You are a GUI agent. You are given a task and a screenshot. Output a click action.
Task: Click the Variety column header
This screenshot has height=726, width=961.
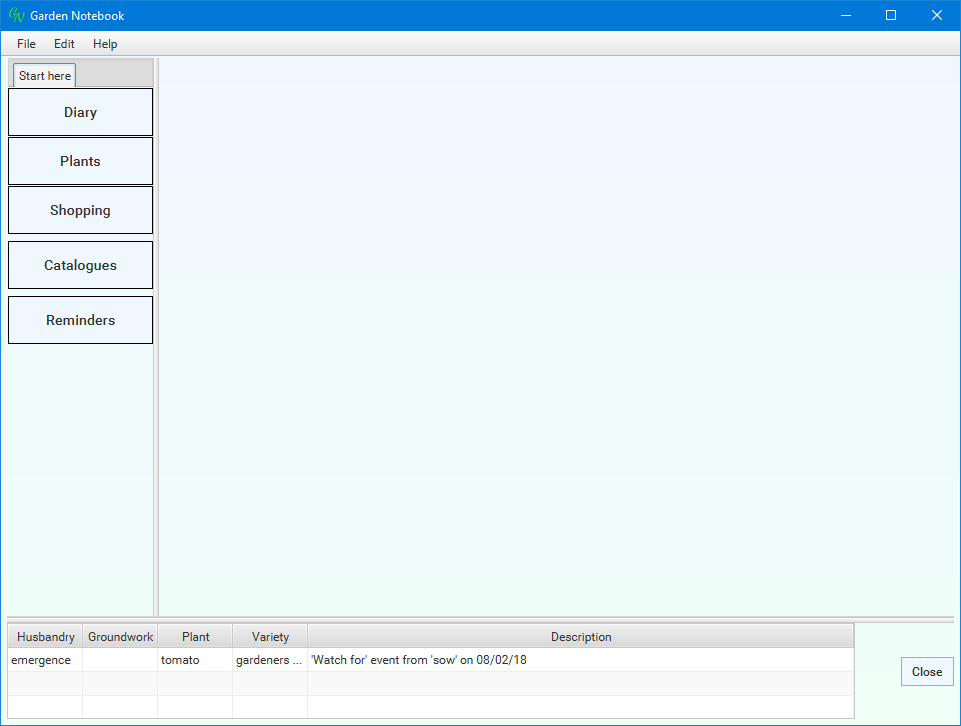pos(270,637)
